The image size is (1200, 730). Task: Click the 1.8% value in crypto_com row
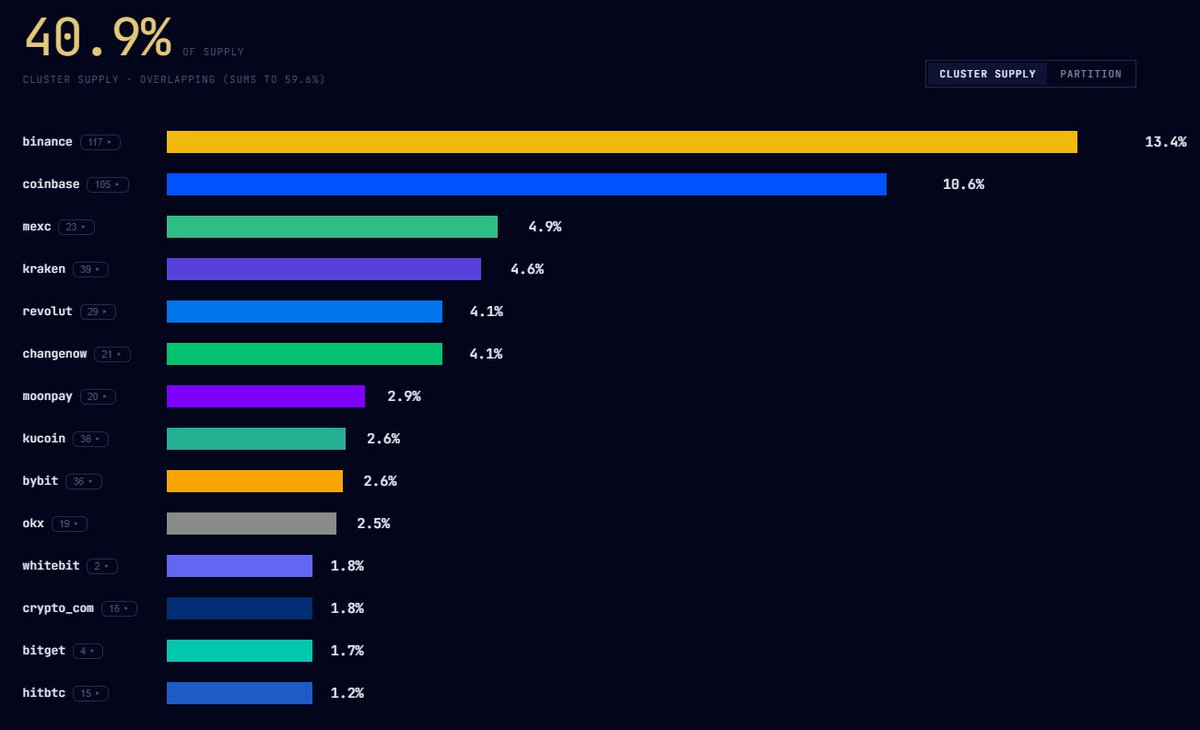[x=347, y=608]
